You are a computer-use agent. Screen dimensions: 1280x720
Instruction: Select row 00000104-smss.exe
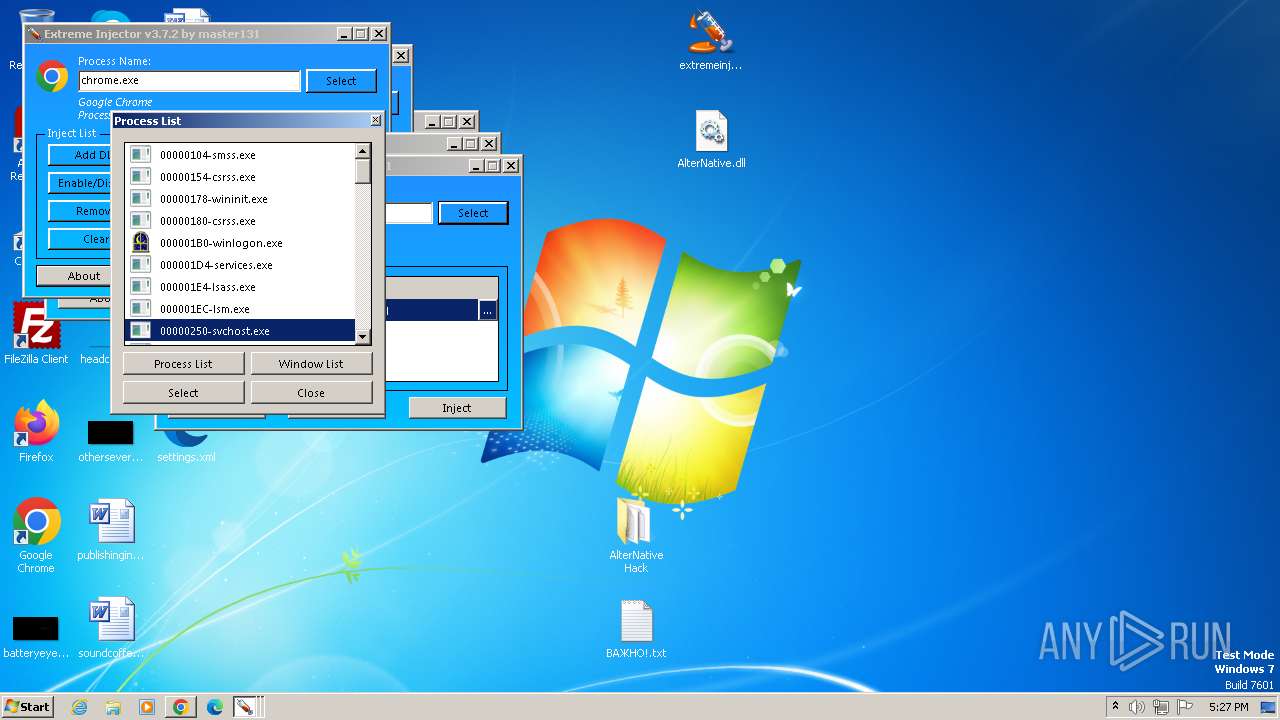[x=240, y=155]
